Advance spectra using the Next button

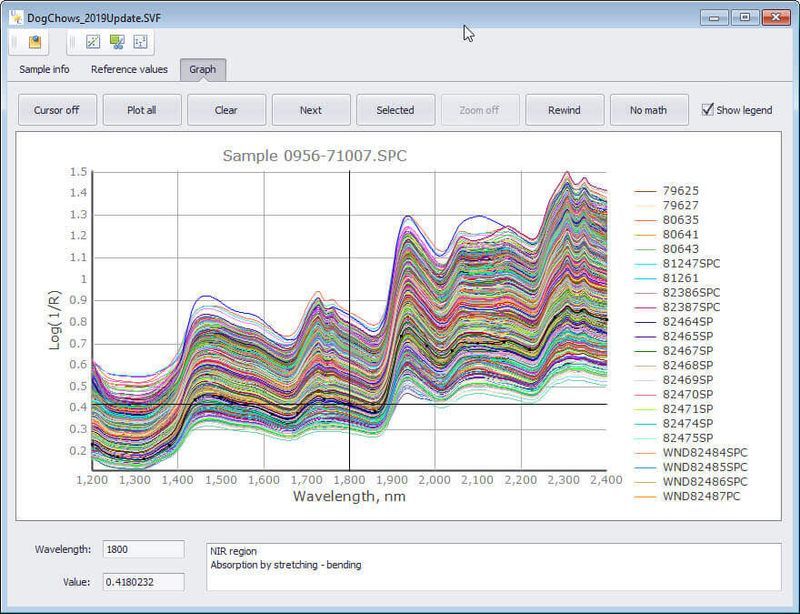coord(310,110)
